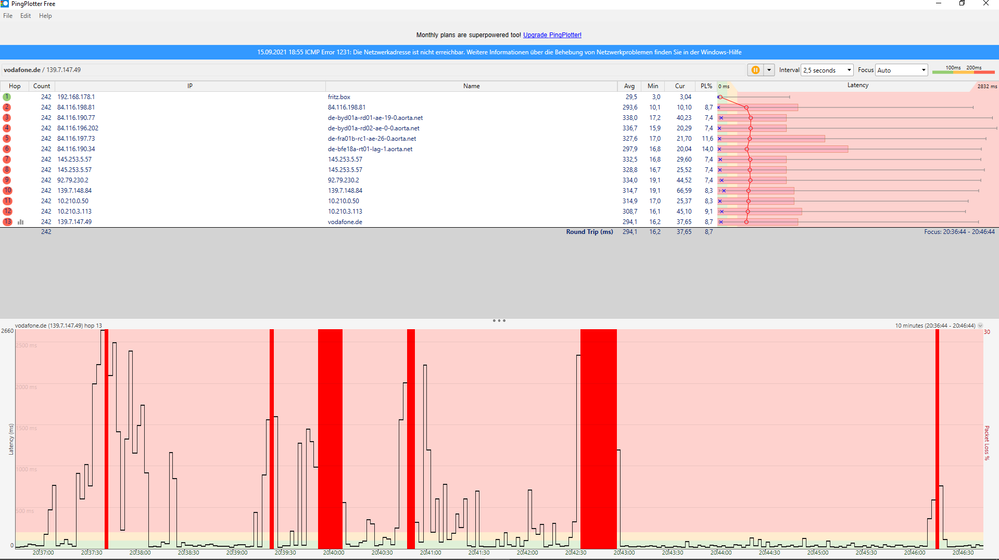
Task: Open the Focus Auto dropdown
Action: (x=902, y=70)
